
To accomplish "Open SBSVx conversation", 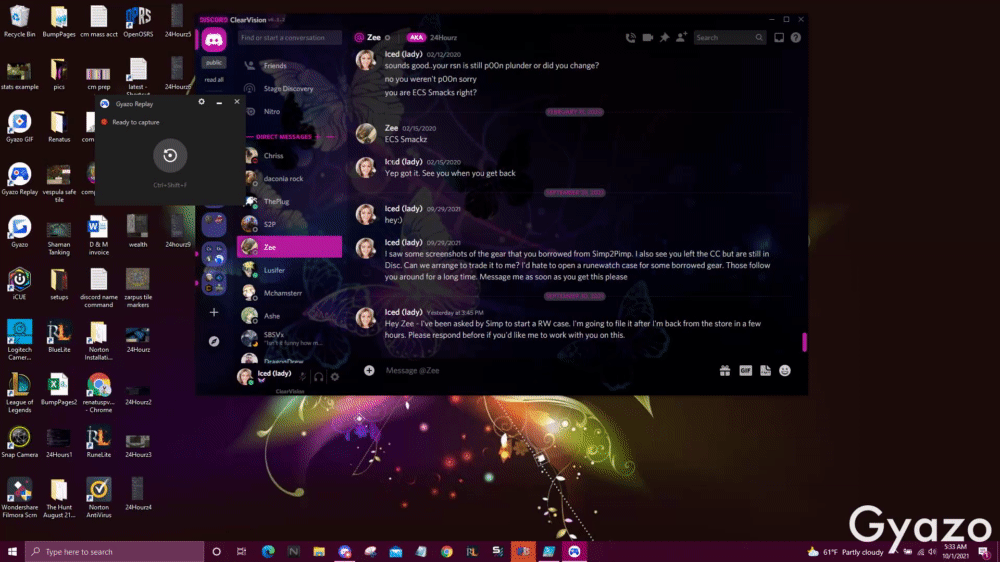I will pos(290,339).
